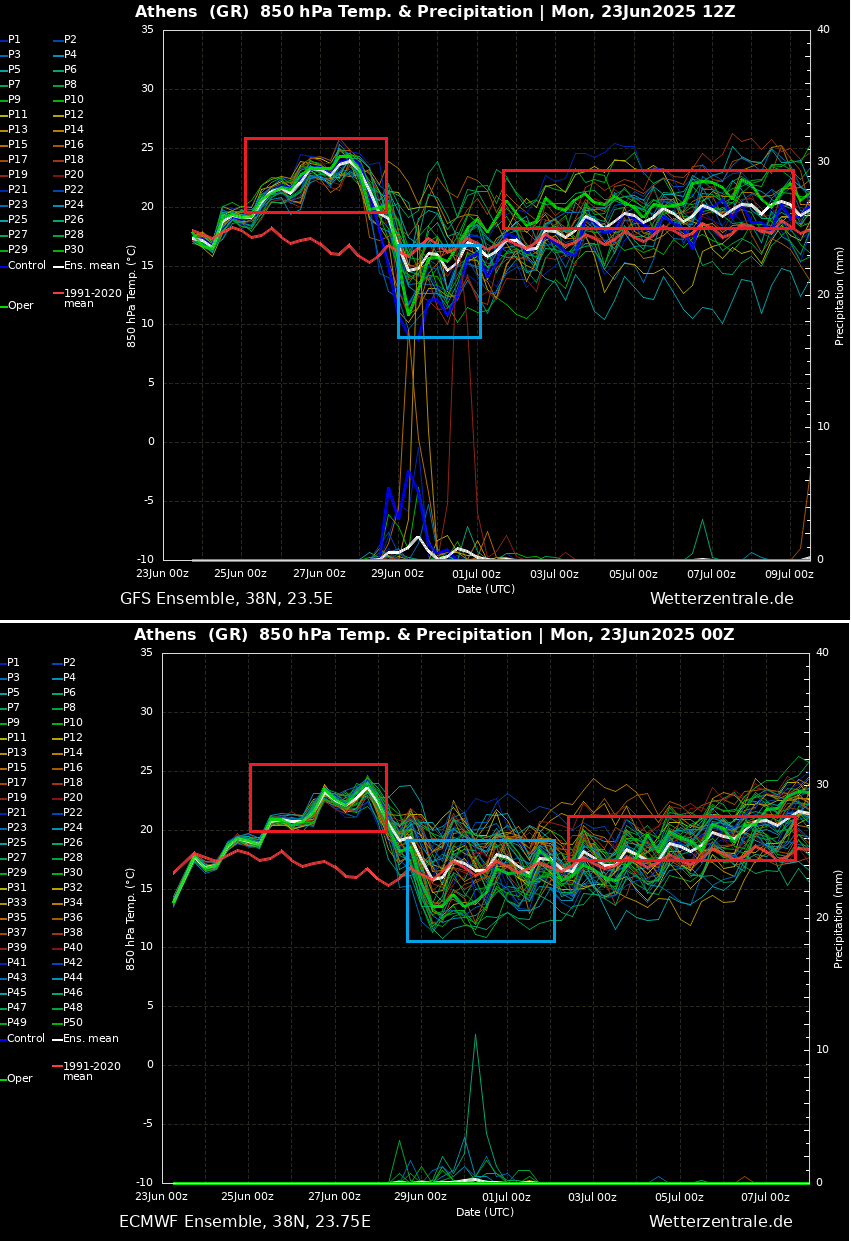
Task: Select the 'GFS Ensemble, 38N, 23.5E' caption
Action: click(226, 599)
